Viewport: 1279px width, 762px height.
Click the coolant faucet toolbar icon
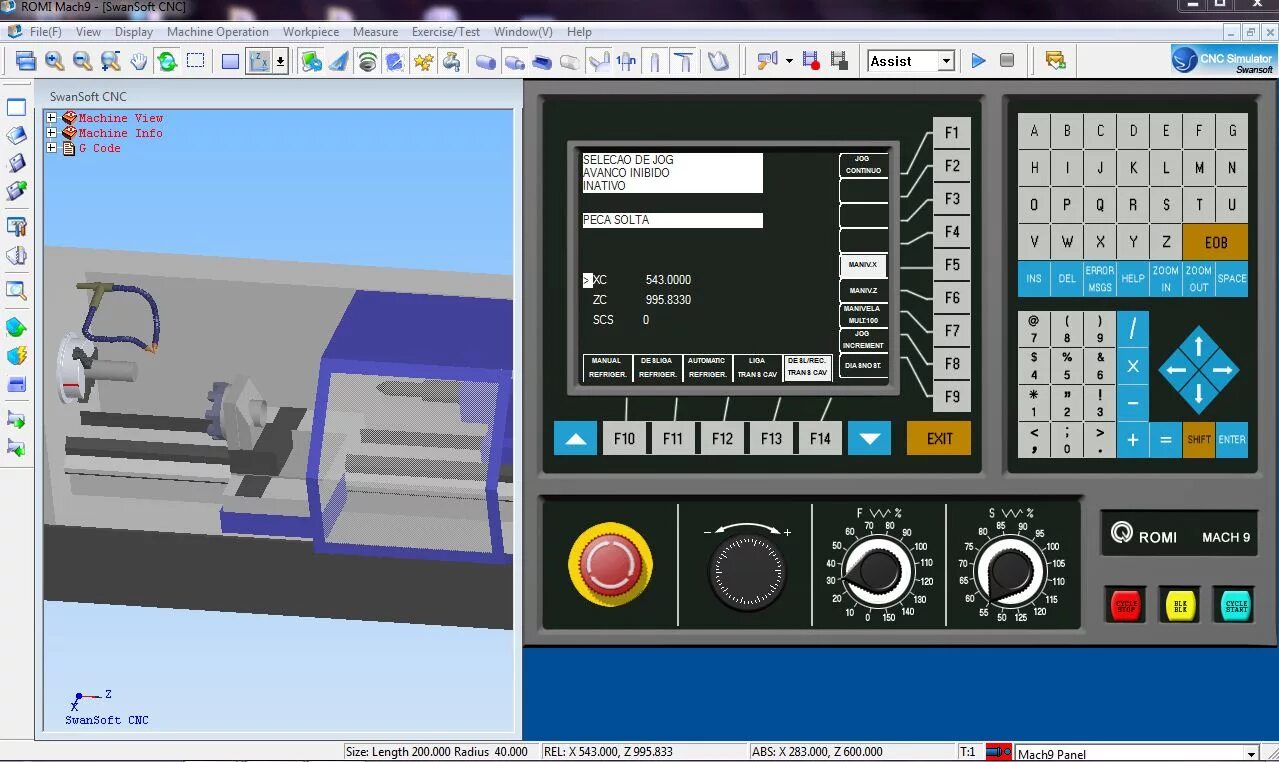pos(451,61)
